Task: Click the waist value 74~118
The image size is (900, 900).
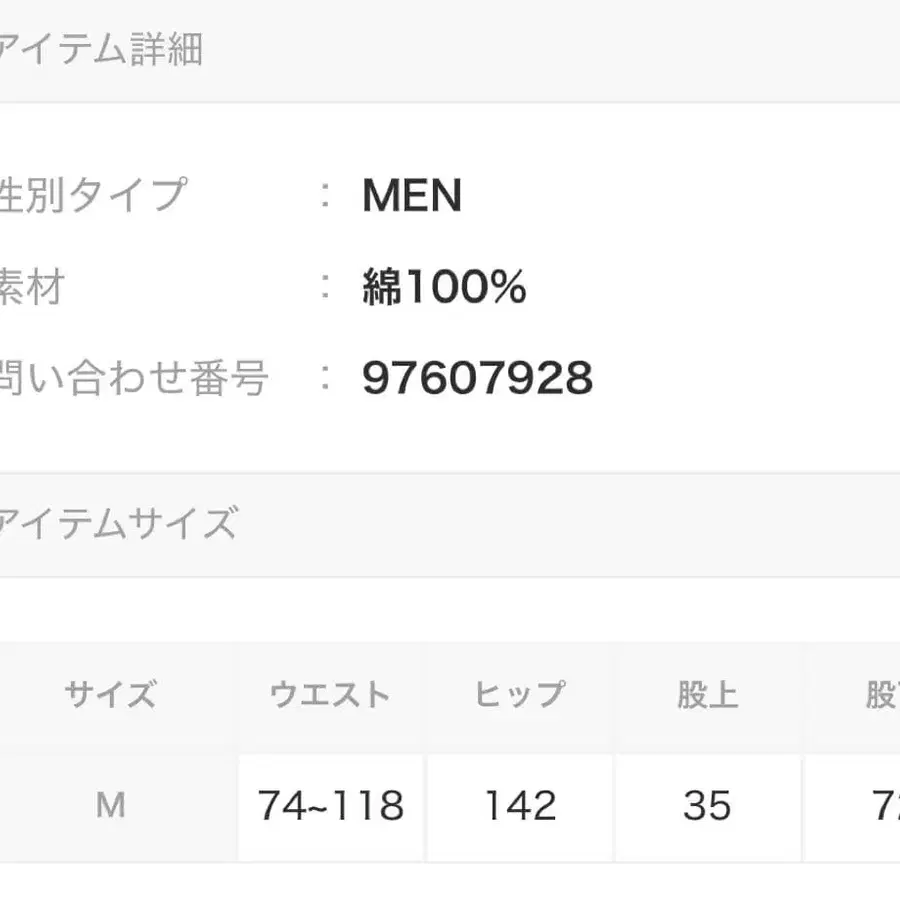Action: click(330, 805)
